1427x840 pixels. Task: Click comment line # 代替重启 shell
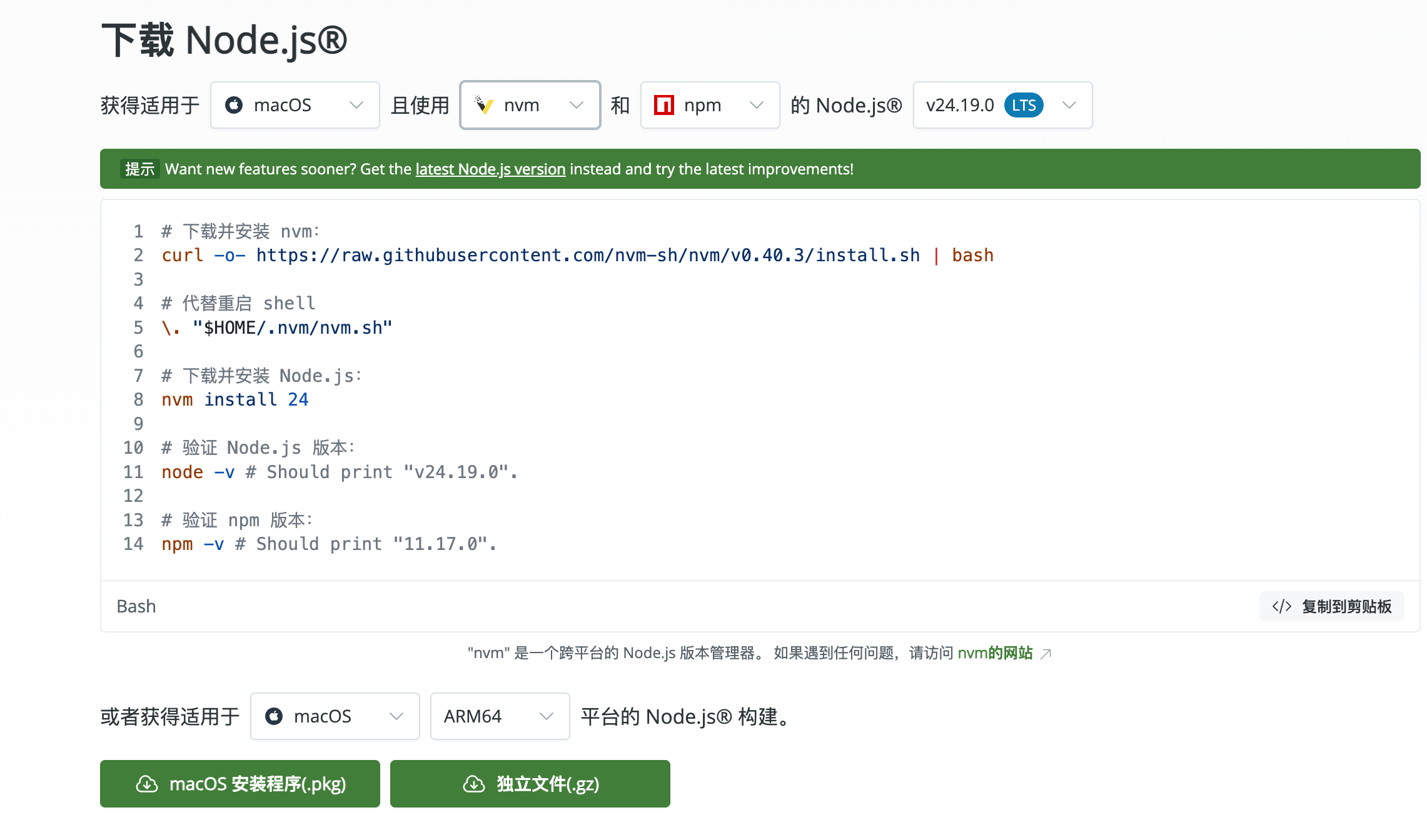click(x=238, y=304)
